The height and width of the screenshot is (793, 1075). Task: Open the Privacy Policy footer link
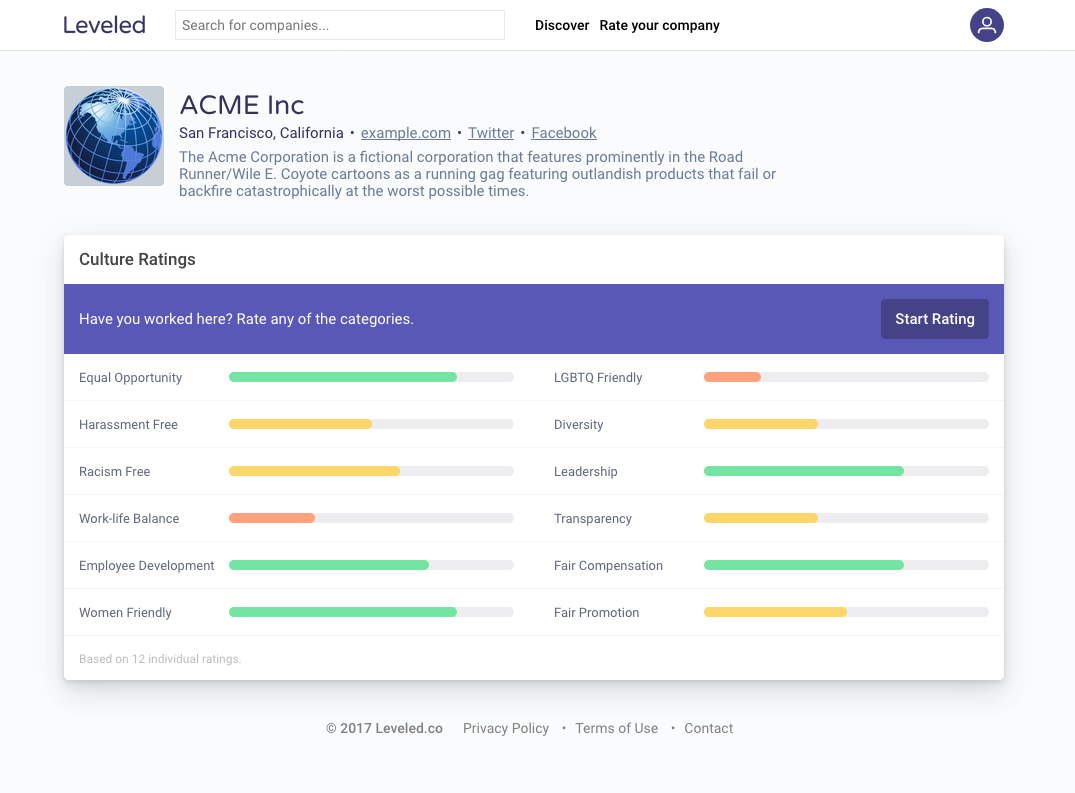(506, 728)
